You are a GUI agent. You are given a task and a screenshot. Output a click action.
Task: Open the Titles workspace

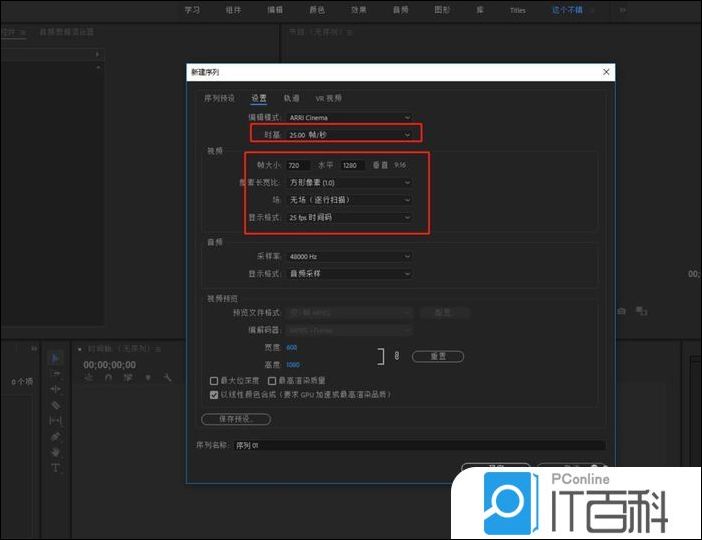(x=518, y=10)
